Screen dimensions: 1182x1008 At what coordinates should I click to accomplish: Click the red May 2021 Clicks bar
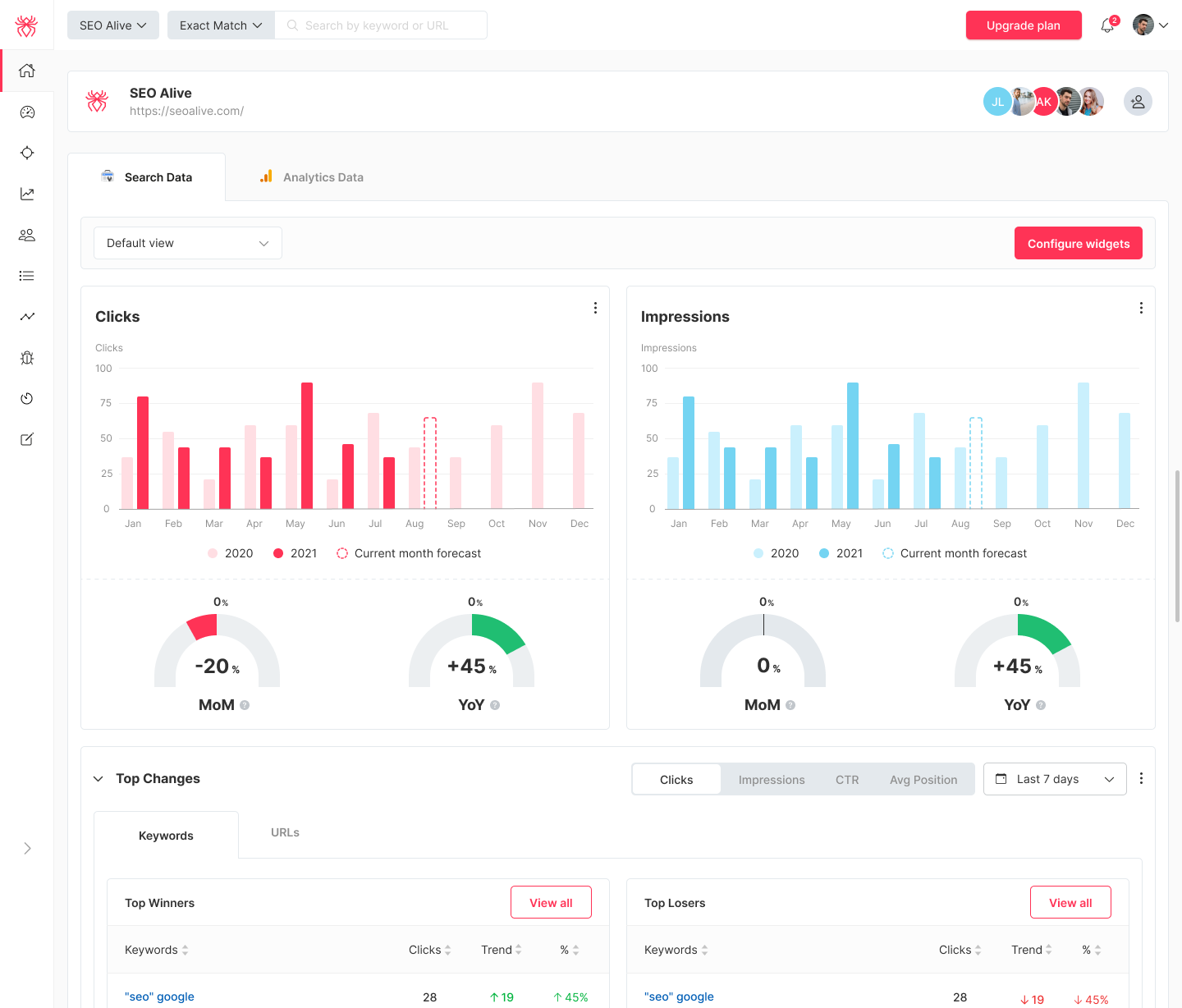pos(307,446)
